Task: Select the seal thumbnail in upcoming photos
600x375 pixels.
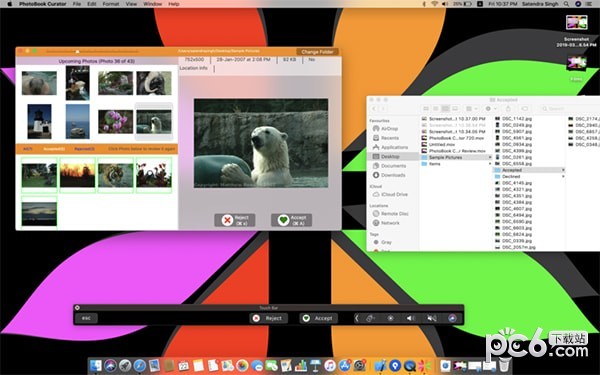Action: pyautogui.click(x=39, y=83)
